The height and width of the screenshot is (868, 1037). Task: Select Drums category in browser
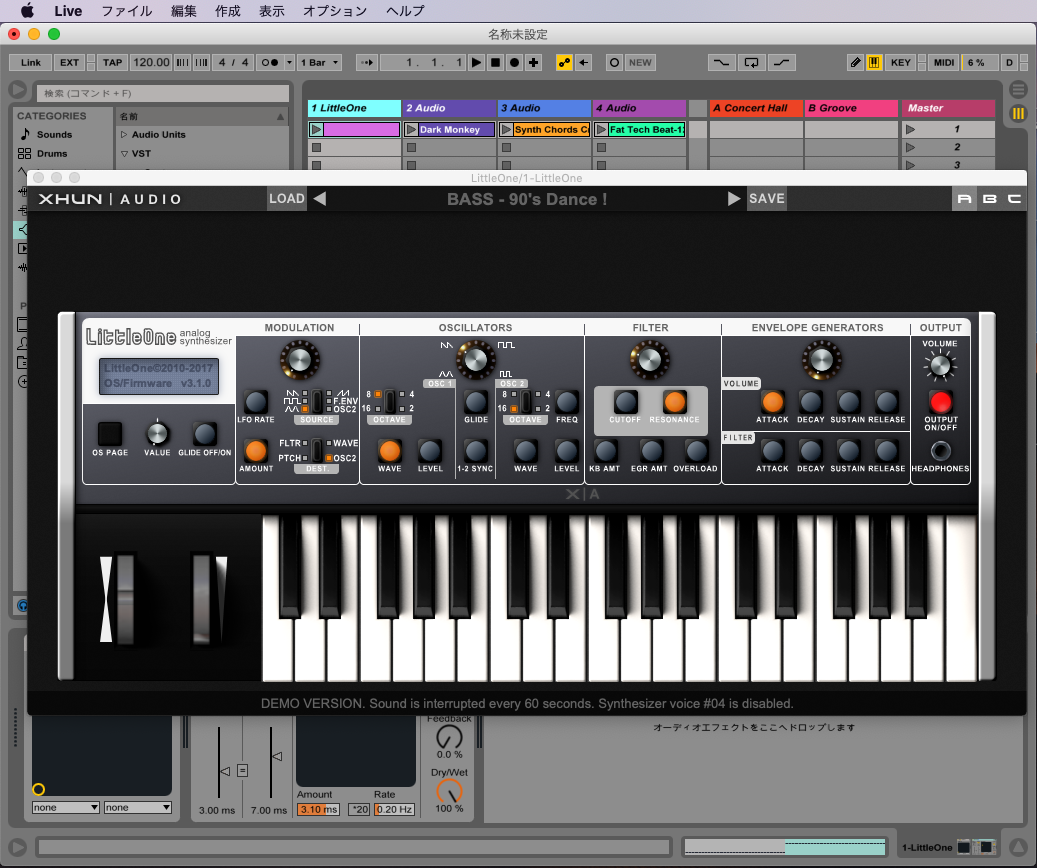(x=52, y=153)
